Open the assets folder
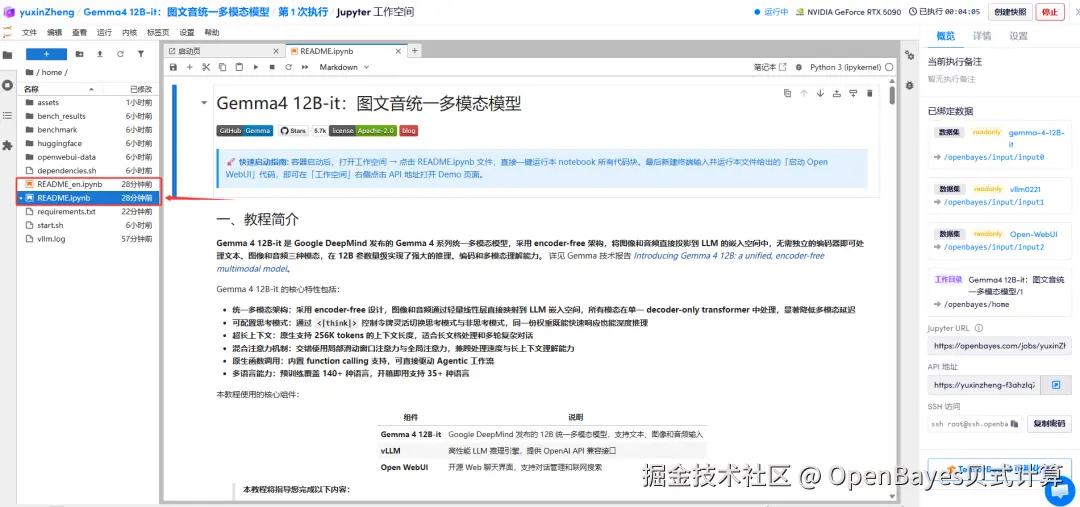The height and width of the screenshot is (507, 1080). 88,103
